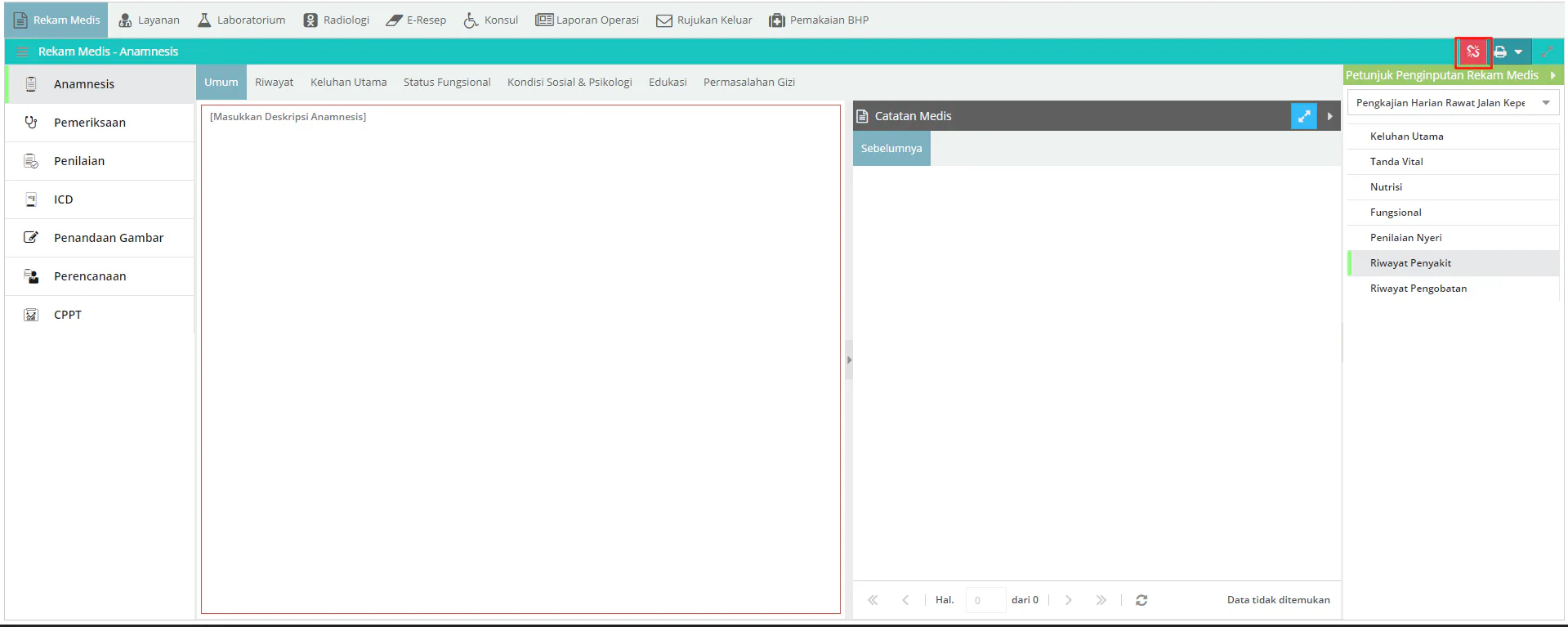Select Anamnesis in the left sidebar
Image resolution: width=1568 pixels, height=627 pixels.
click(x=100, y=84)
